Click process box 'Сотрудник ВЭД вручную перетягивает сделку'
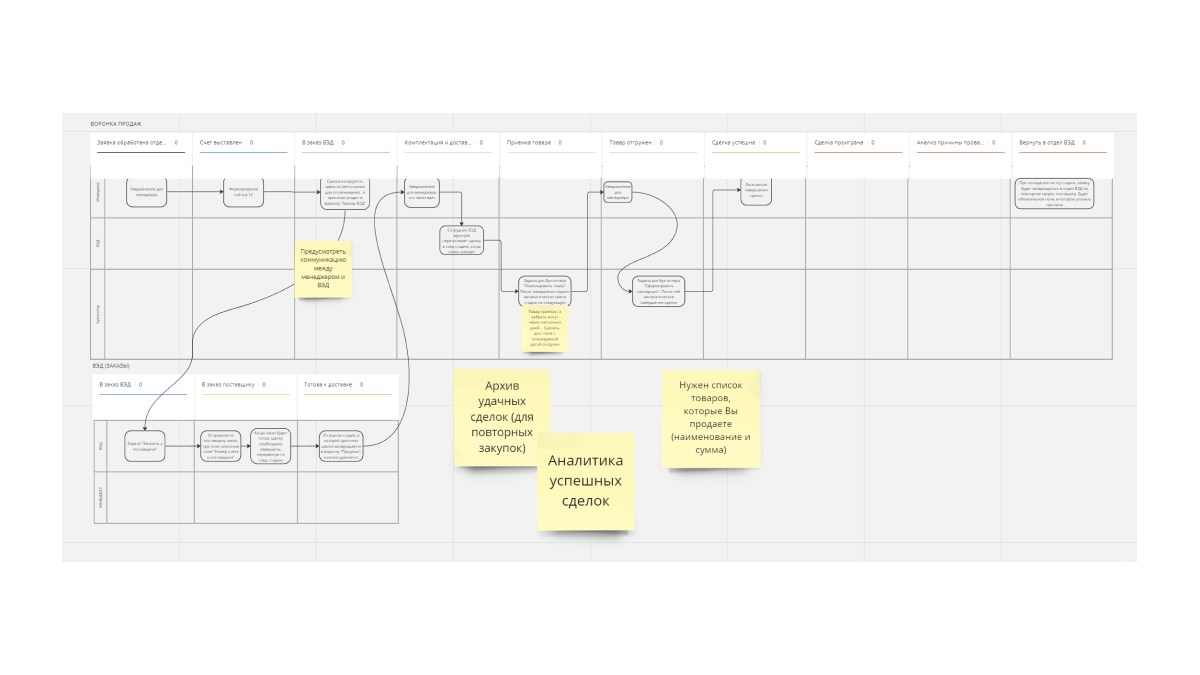 point(461,241)
